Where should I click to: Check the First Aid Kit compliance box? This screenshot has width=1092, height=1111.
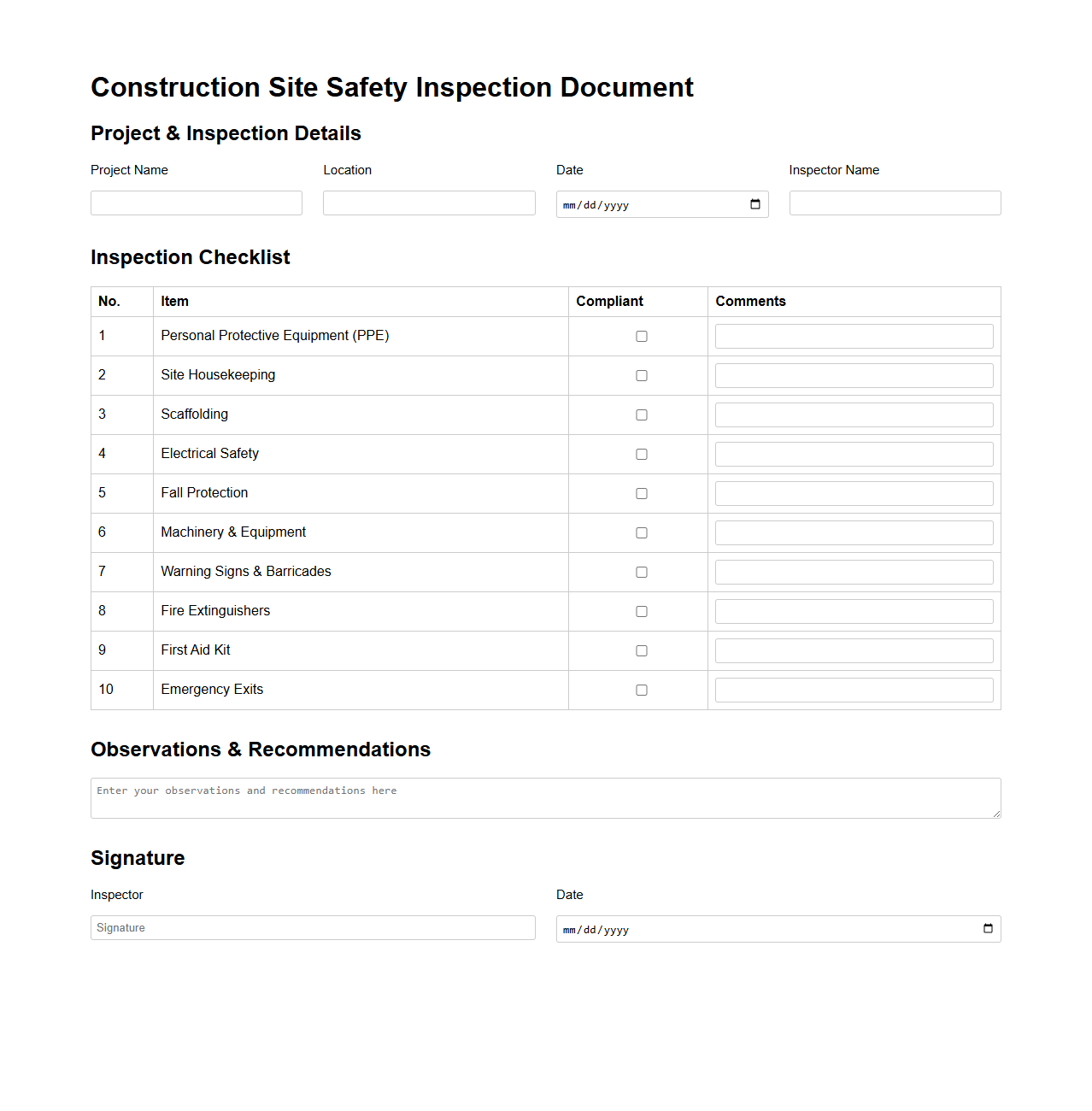click(641, 650)
